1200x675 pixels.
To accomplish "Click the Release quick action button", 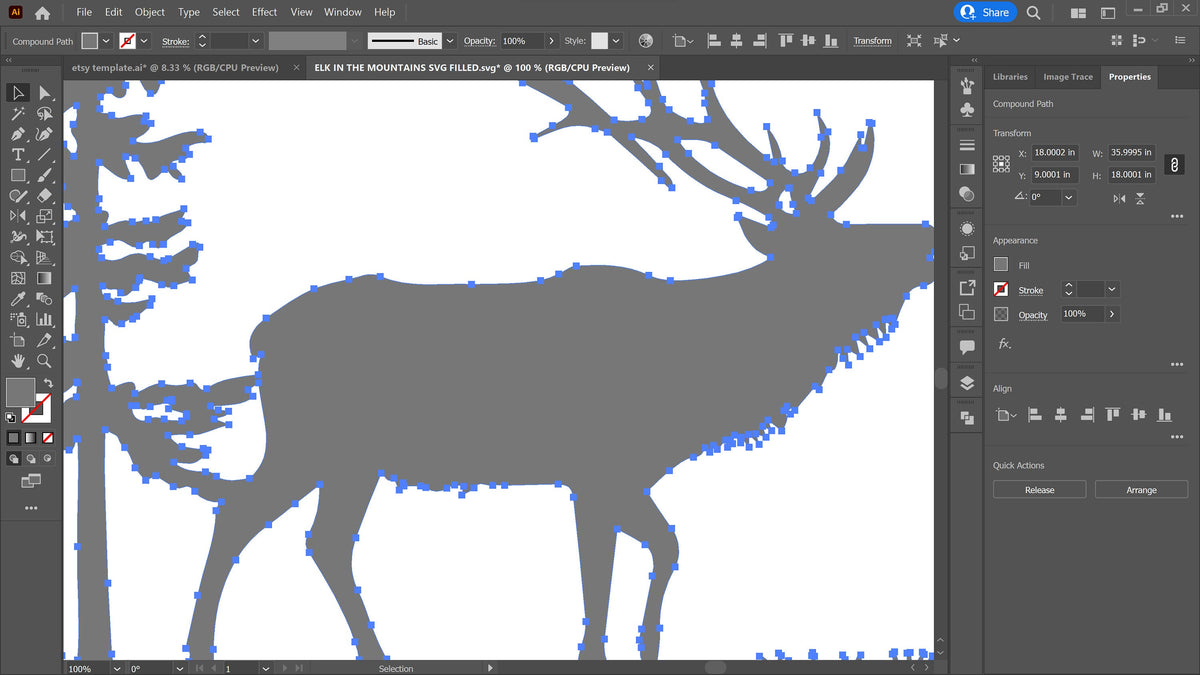I will click(x=1039, y=489).
